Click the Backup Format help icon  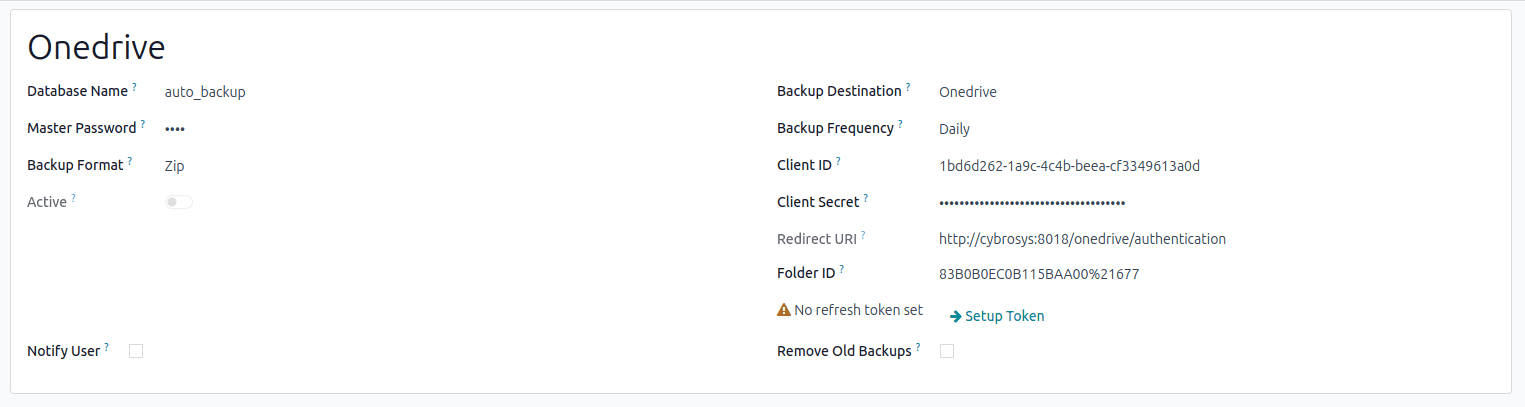pyautogui.click(x=130, y=161)
